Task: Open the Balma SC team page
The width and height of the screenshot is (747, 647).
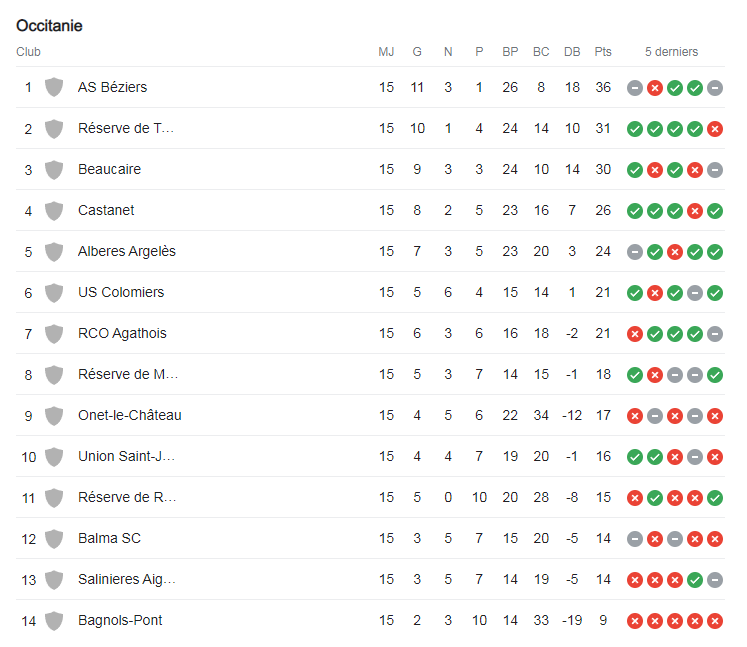Action: pyautogui.click(x=110, y=538)
